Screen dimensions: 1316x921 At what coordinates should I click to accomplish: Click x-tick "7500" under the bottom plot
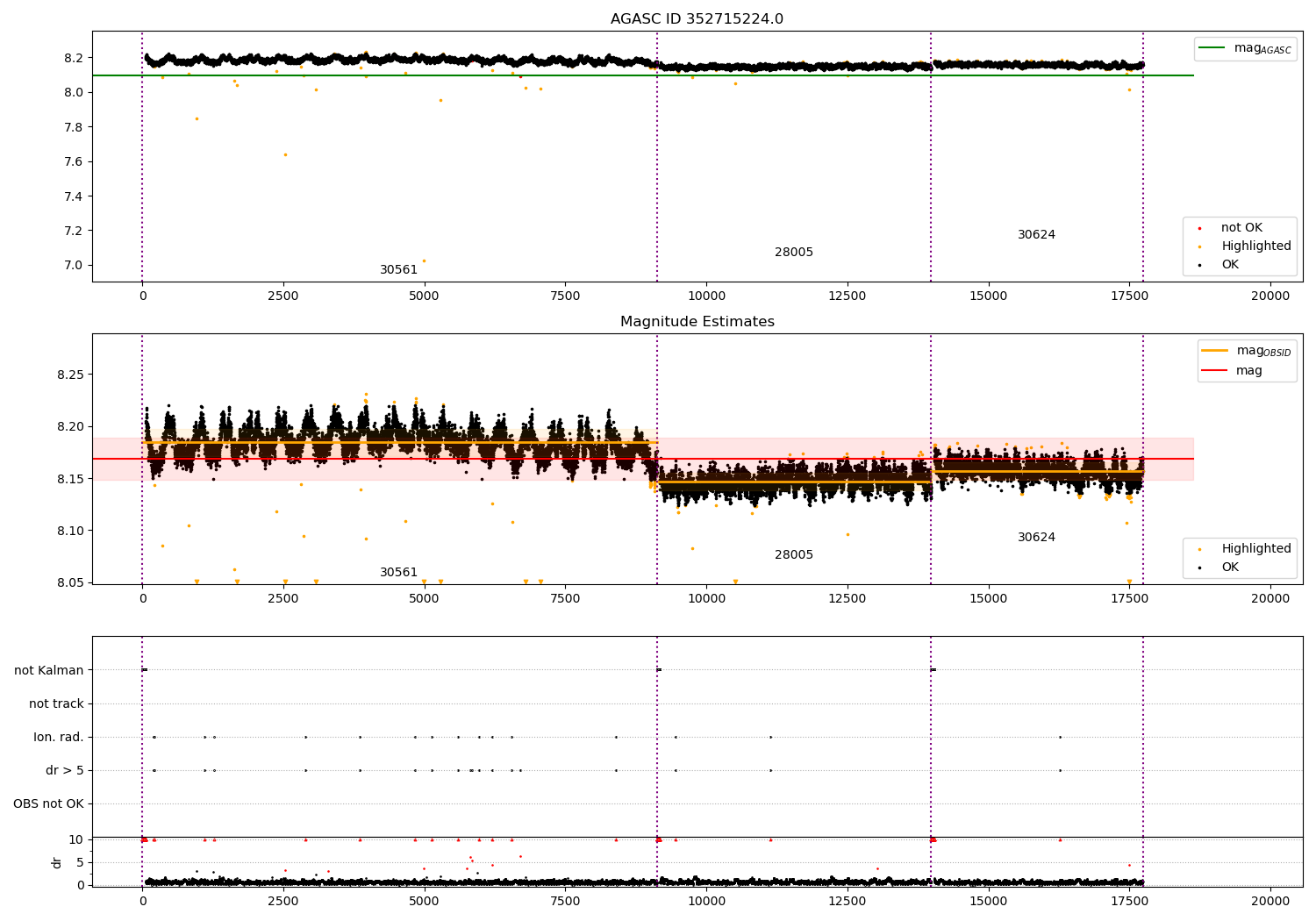565,901
